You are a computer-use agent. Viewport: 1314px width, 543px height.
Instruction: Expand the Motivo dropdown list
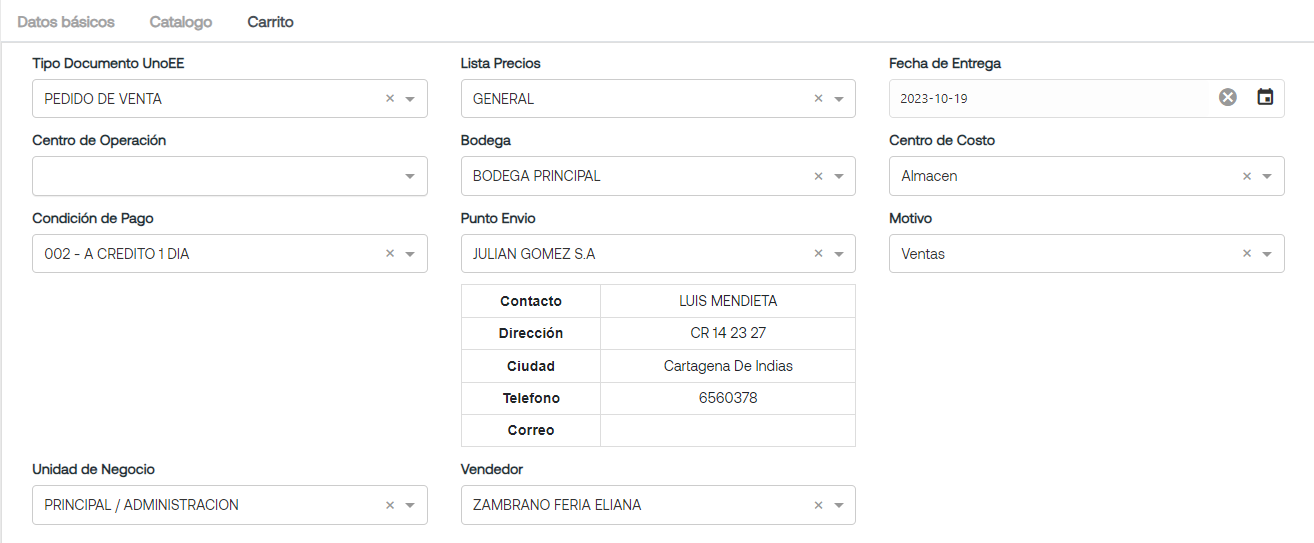tap(1267, 254)
